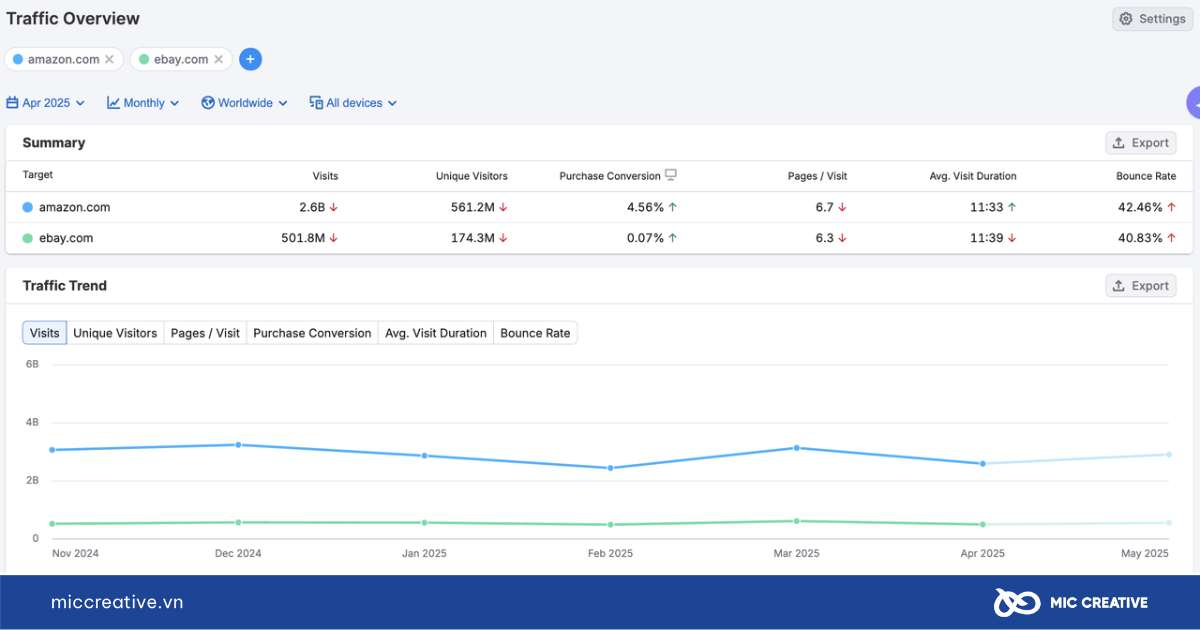Click the 4B y-axis label
1200x630 pixels.
32,423
